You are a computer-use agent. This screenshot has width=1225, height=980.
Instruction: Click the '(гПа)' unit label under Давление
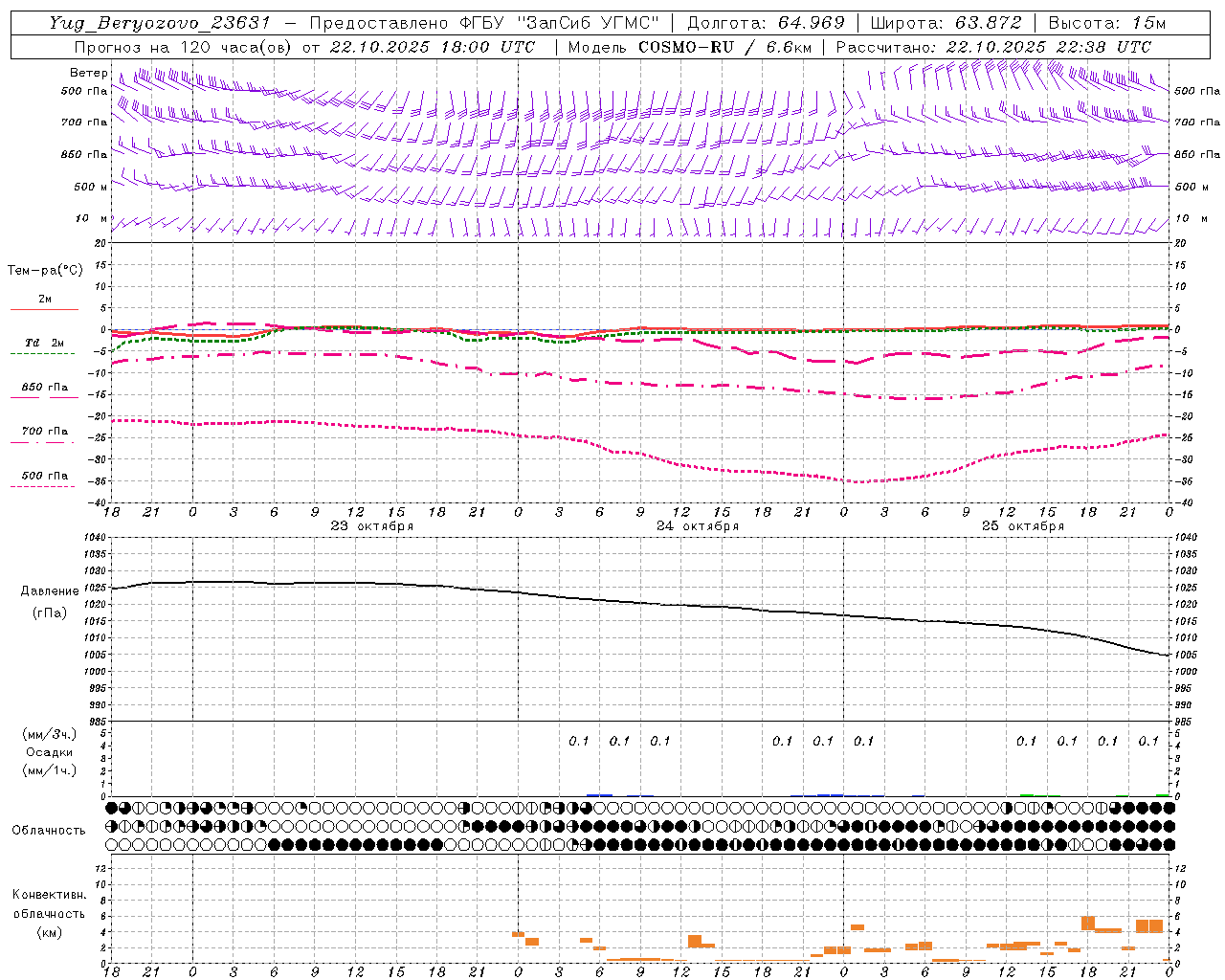(x=50, y=612)
